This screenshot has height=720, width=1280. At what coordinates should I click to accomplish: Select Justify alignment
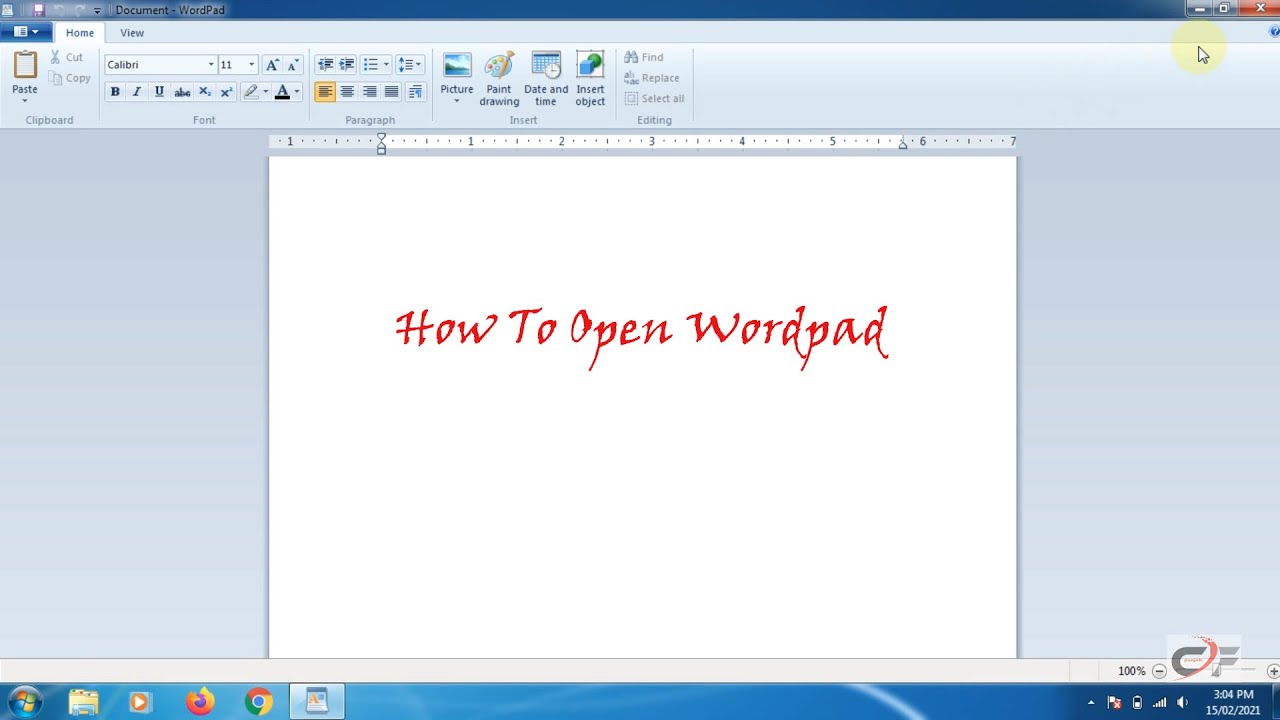click(391, 92)
